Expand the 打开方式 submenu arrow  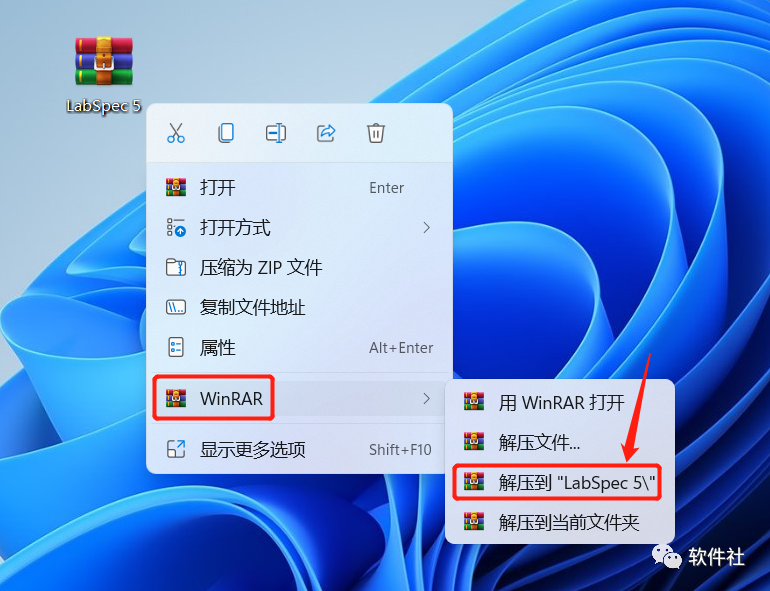click(426, 227)
